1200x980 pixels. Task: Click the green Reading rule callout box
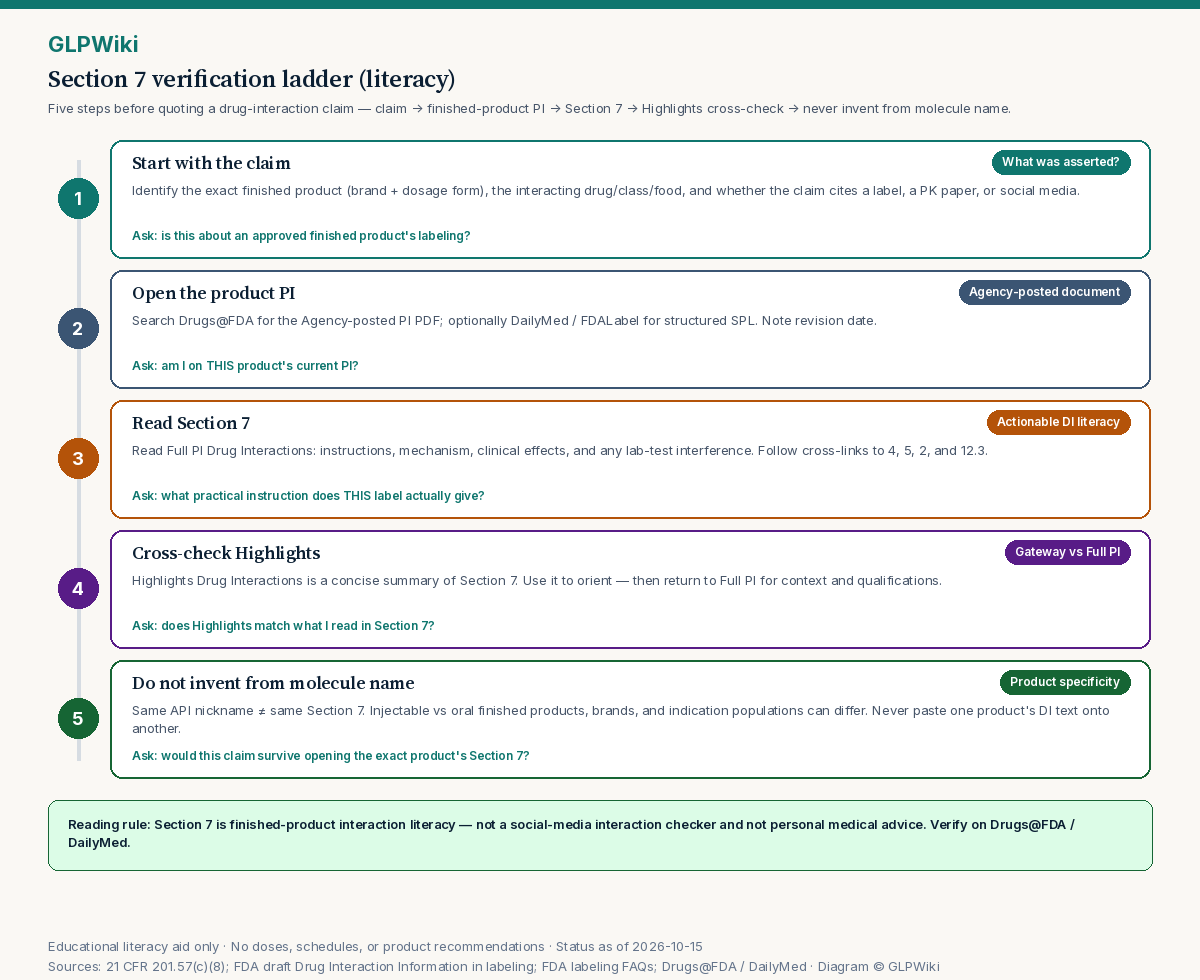[x=600, y=835]
